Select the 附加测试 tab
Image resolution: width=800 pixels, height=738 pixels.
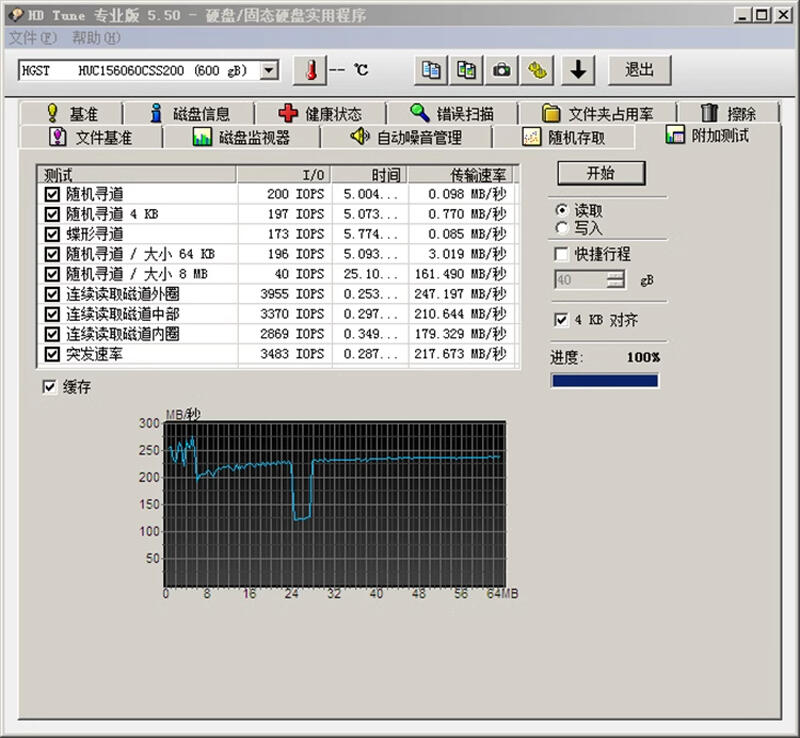pyautogui.click(x=708, y=135)
